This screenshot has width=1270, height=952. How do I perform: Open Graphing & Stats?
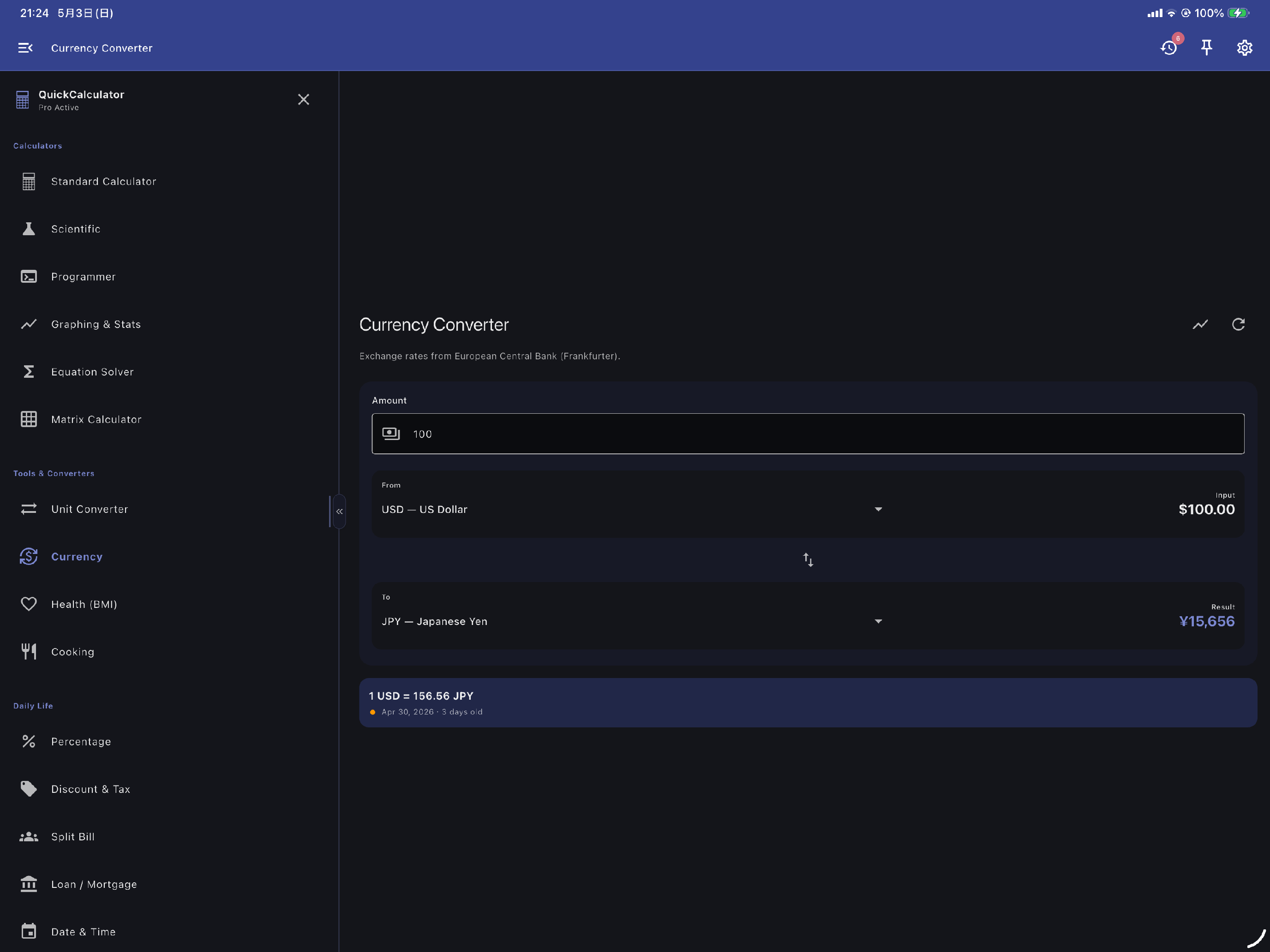point(167,324)
